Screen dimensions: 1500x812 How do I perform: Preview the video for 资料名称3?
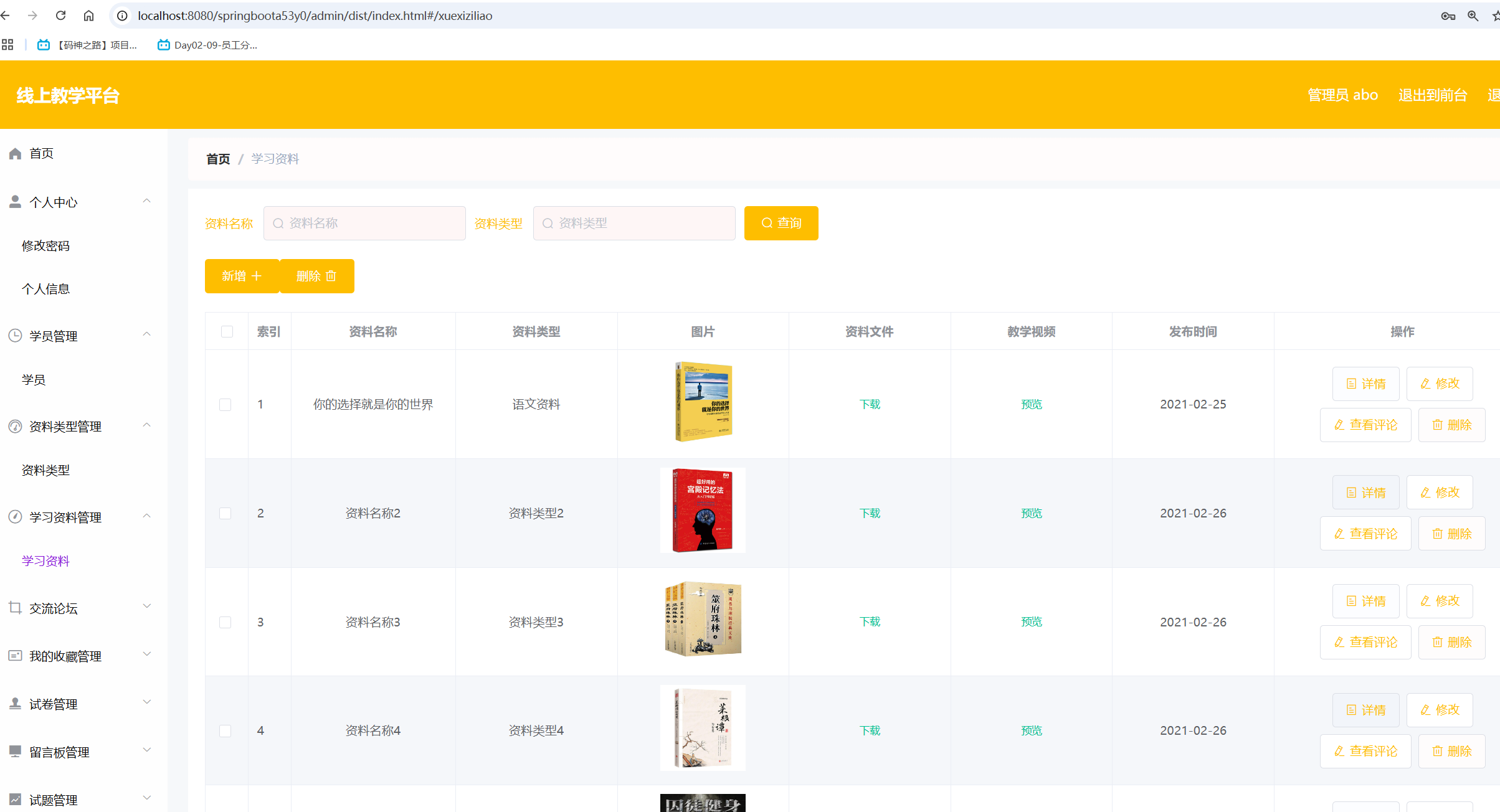click(1032, 621)
